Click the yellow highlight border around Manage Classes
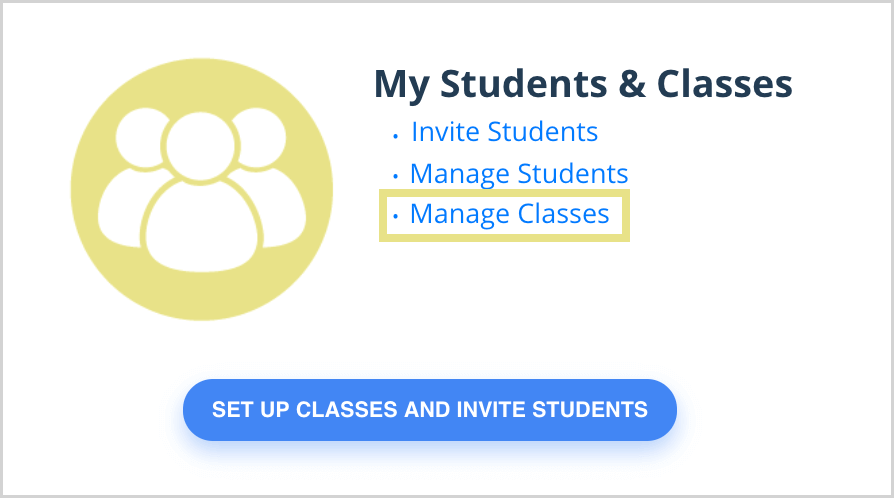This screenshot has width=894, height=498. 504,193
